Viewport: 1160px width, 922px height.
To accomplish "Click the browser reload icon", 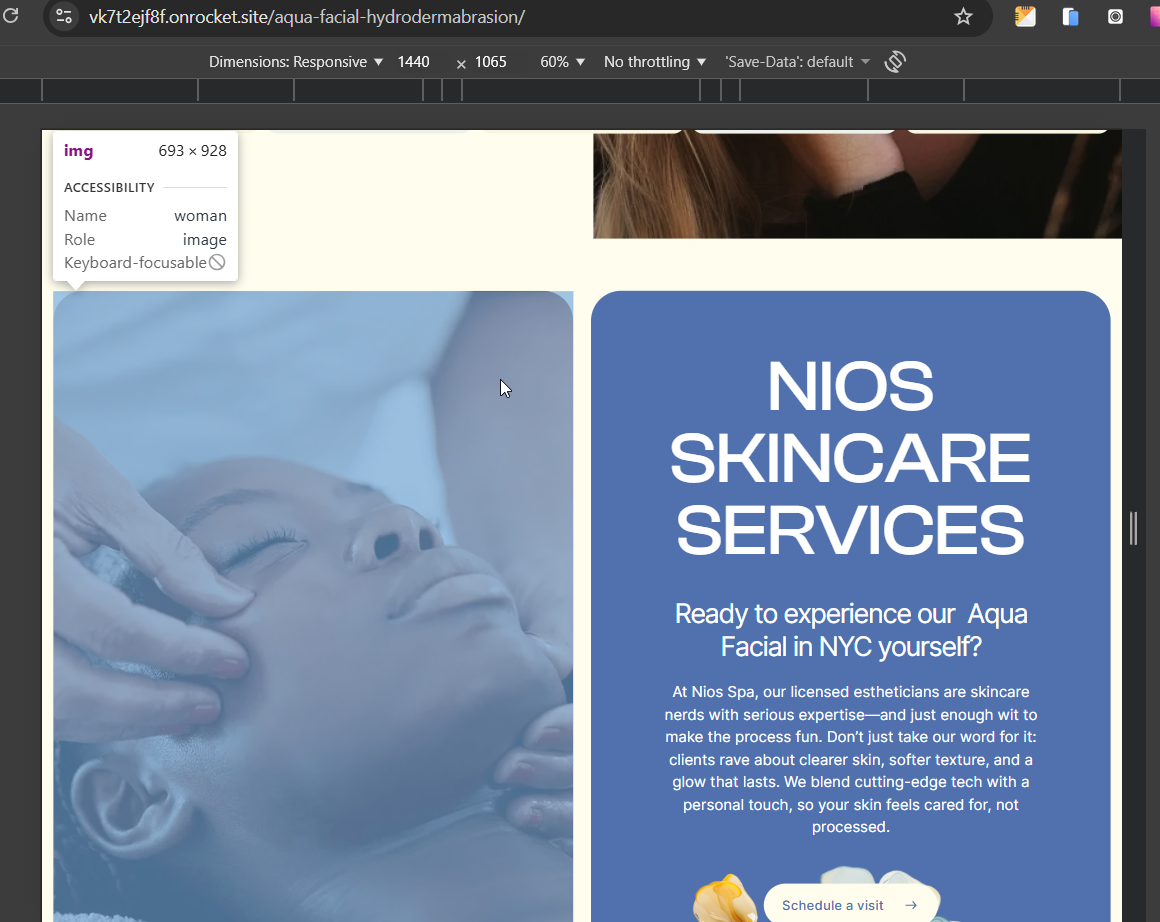I will [x=10, y=16].
